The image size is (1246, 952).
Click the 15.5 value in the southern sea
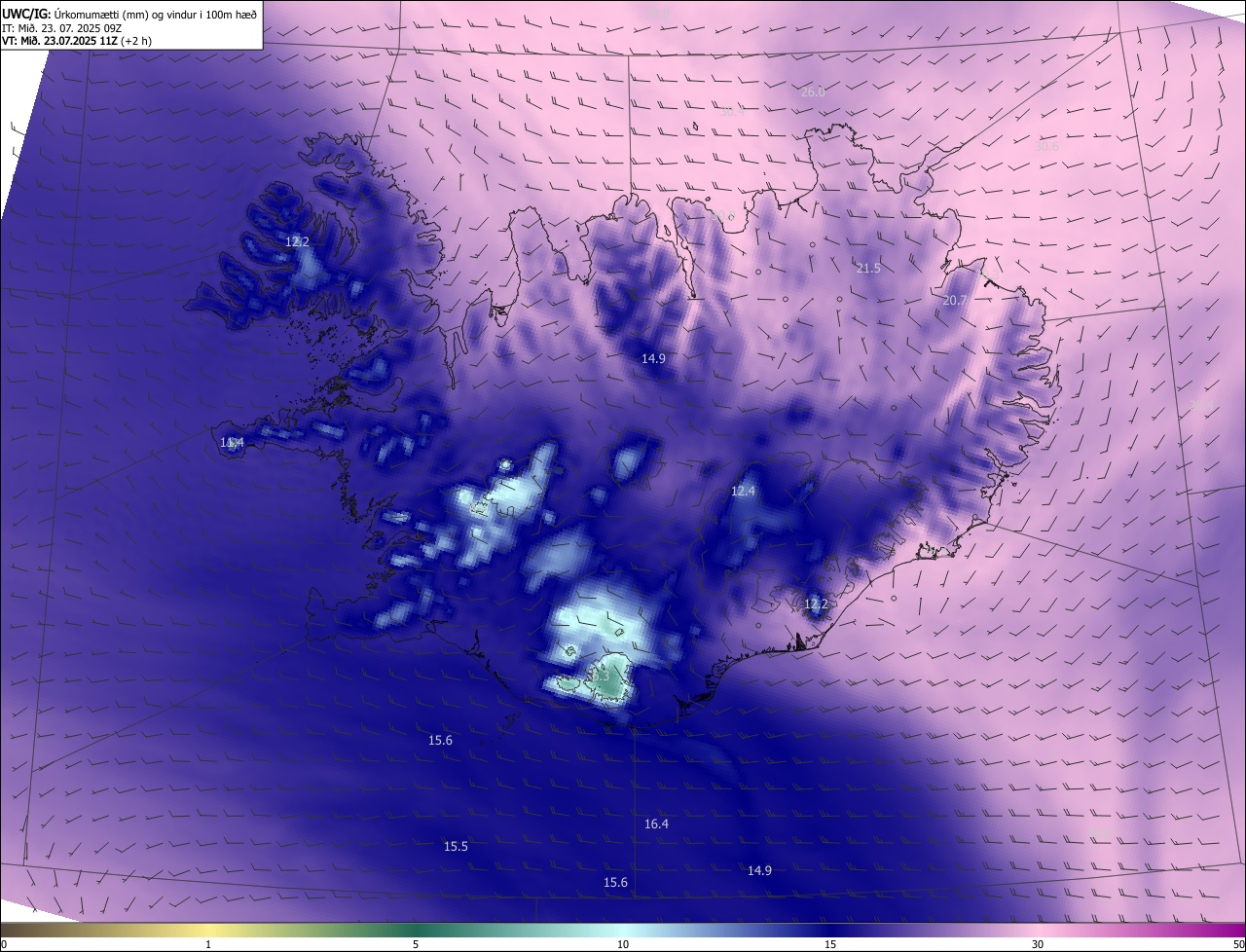(x=456, y=846)
